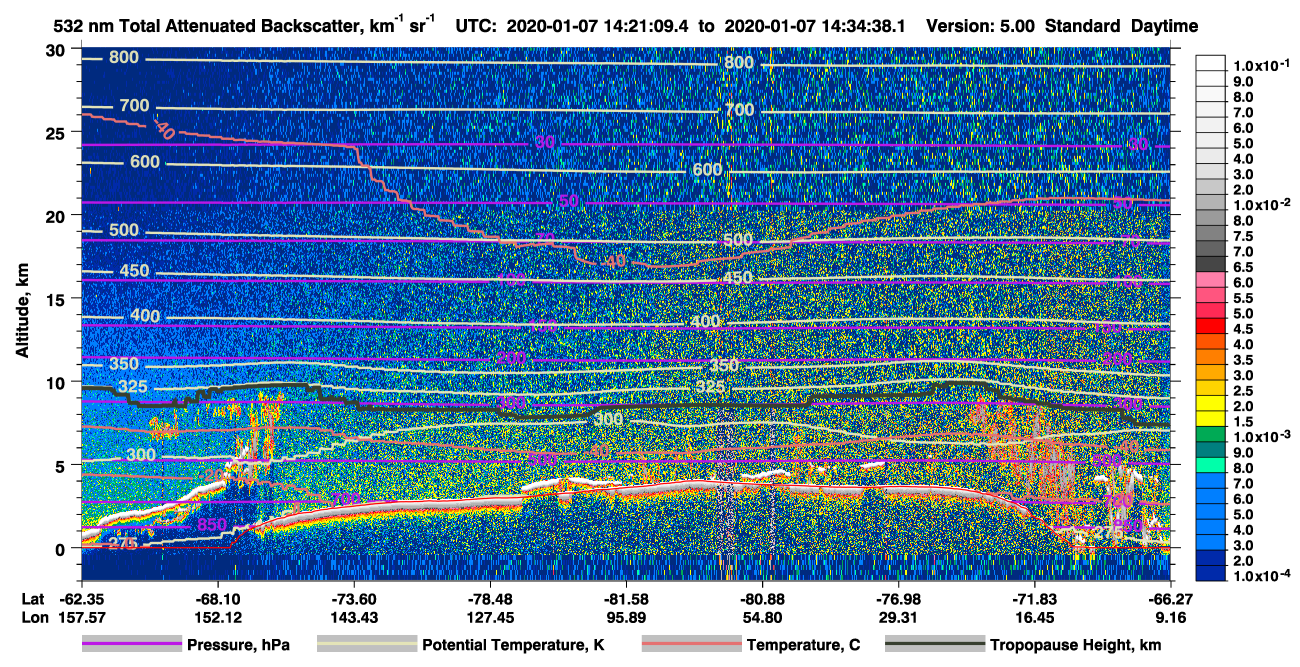This screenshot has width=1300, height=667.
Task: Click latitude value '-73.60'
Action: pyautogui.click(x=354, y=600)
